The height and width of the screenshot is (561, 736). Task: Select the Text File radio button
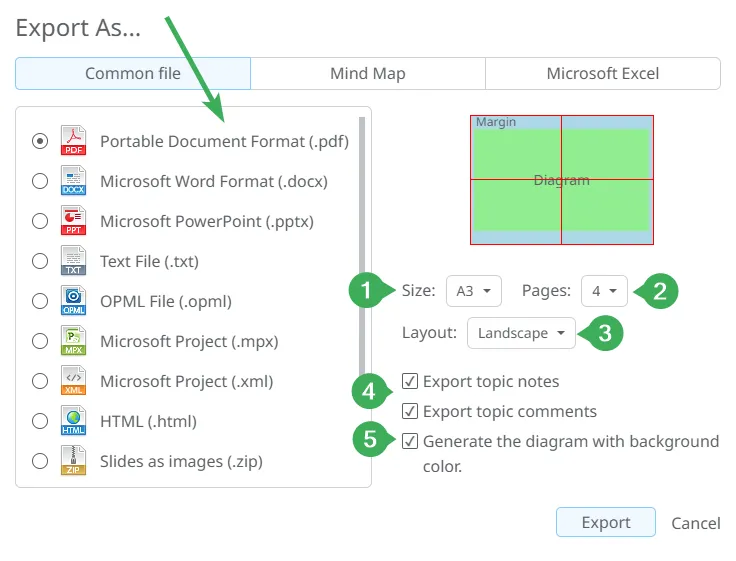(40, 261)
